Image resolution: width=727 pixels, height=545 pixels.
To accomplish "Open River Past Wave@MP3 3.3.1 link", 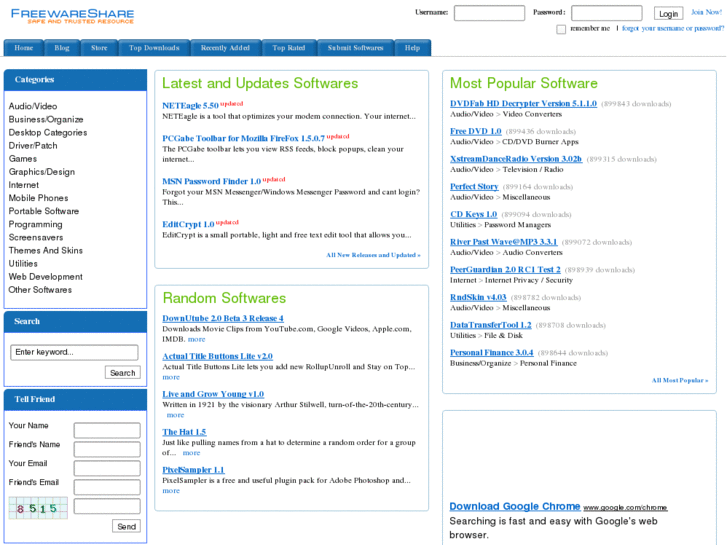I will pos(504,242).
